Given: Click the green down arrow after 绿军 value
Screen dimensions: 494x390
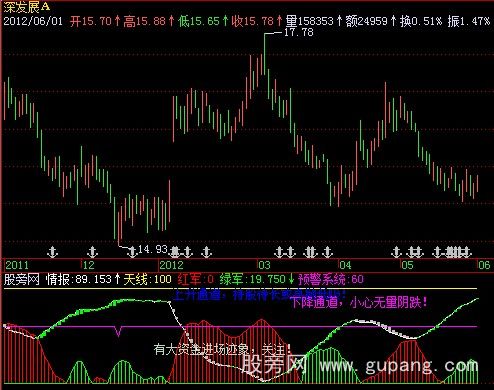Looking at the screenshot, I should click(x=291, y=279).
